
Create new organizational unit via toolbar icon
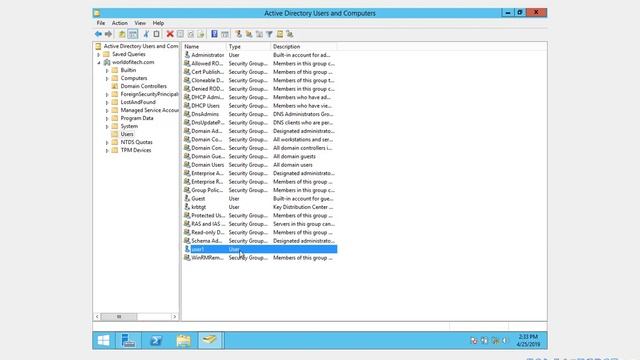[x=259, y=34]
